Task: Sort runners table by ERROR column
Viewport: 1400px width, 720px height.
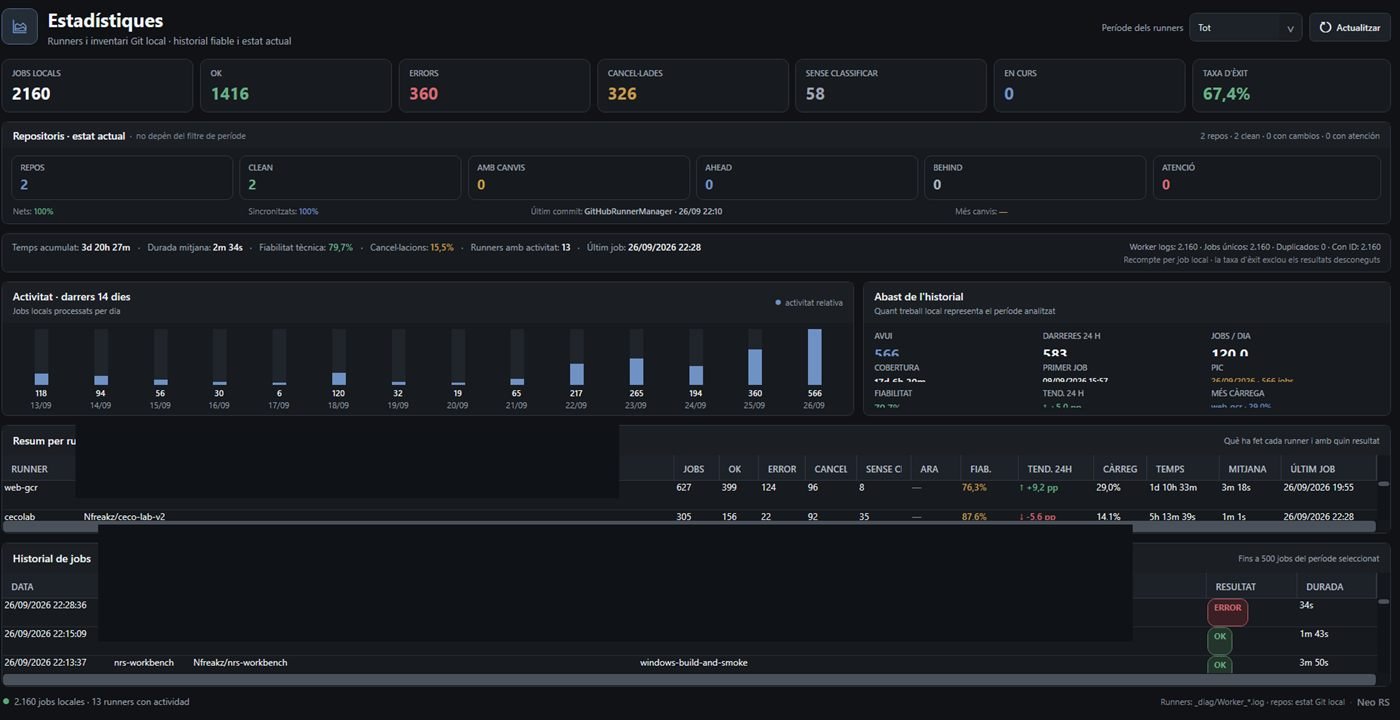Action: click(x=782, y=469)
